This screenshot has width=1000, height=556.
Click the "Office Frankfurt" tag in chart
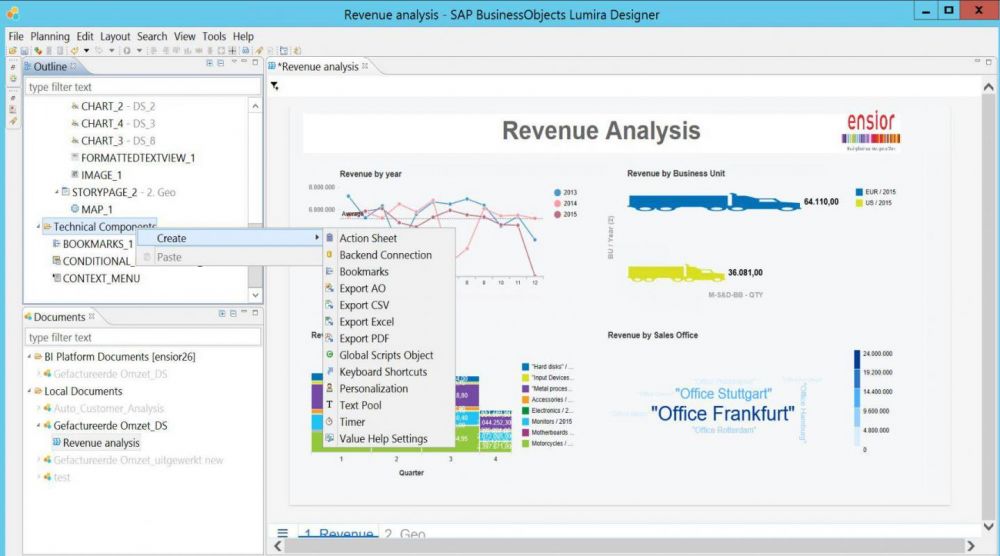(x=723, y=414)
